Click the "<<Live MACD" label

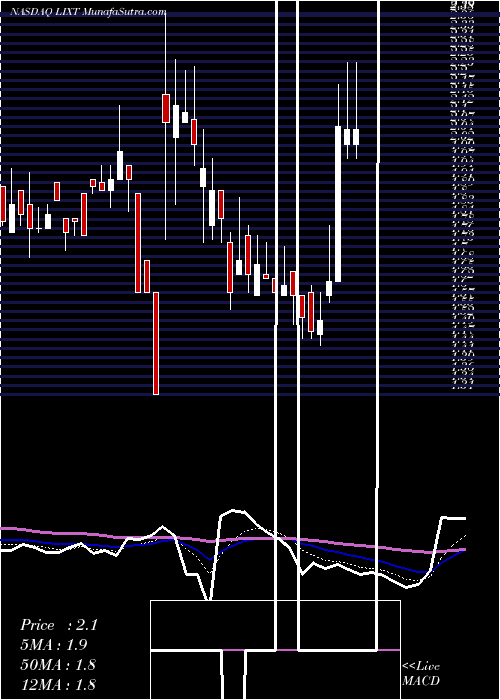pos(421,674)
